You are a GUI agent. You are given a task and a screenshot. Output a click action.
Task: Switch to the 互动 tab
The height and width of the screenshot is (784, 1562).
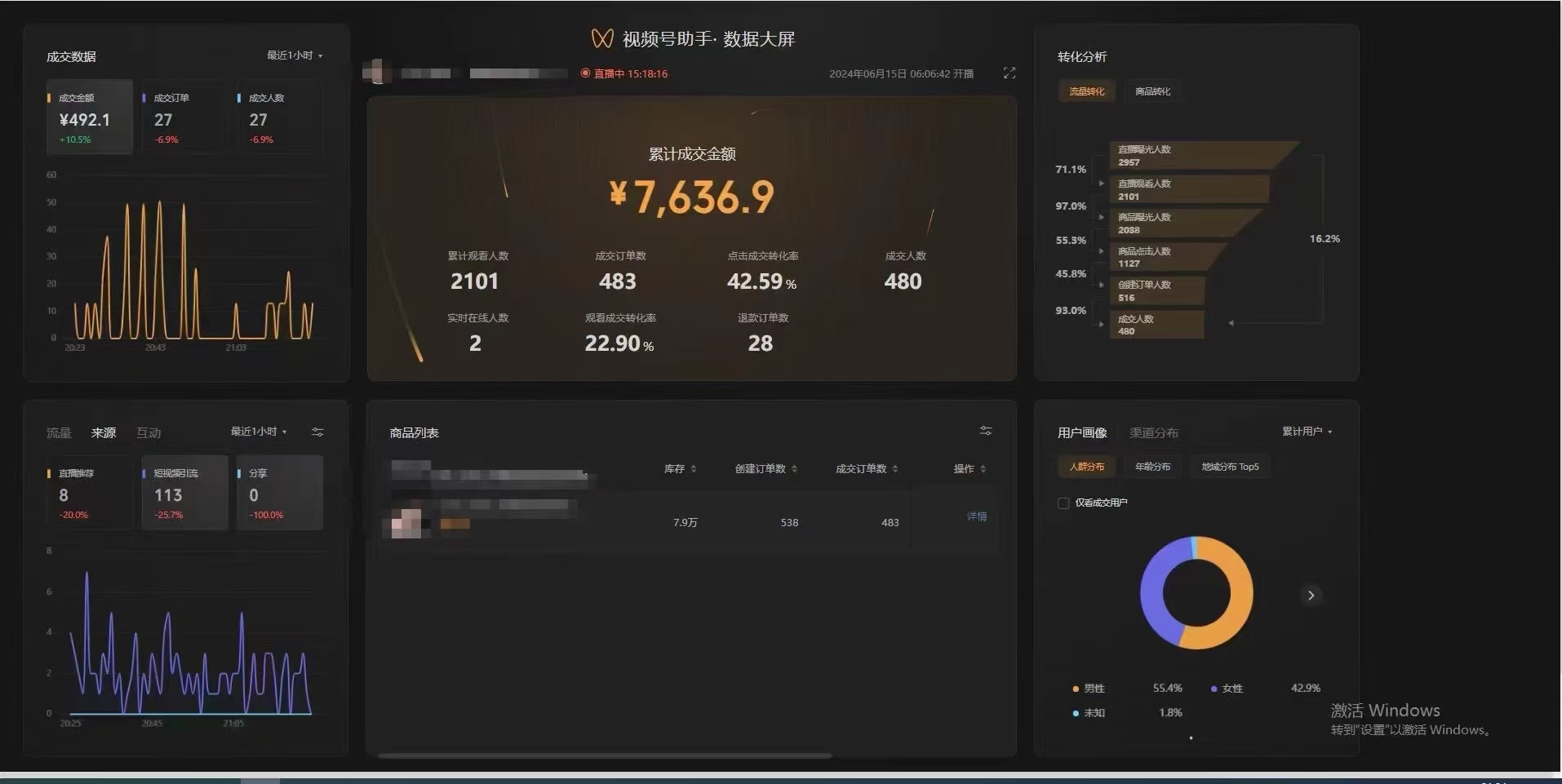149,433
